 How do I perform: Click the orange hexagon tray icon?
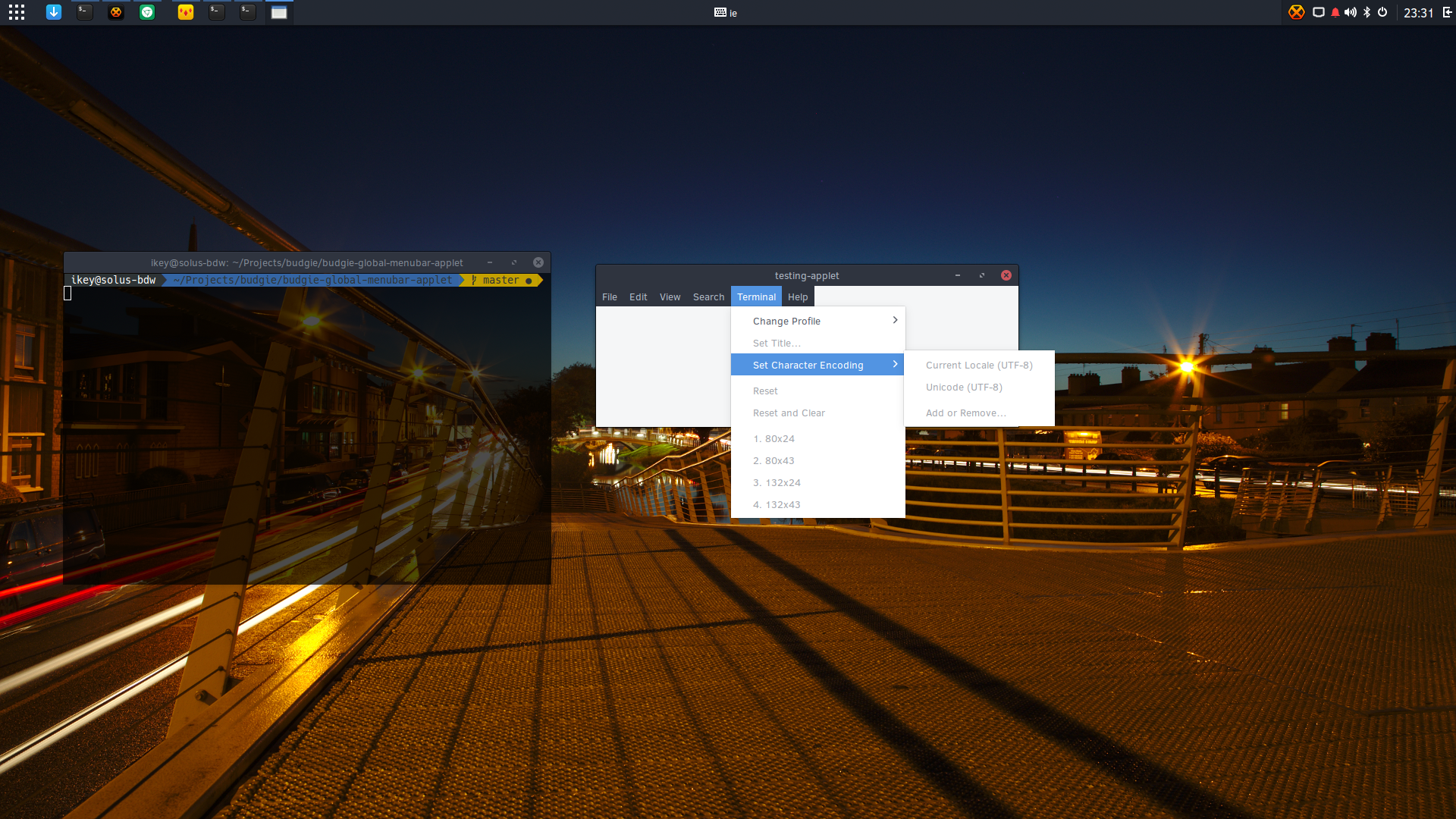tap(1297, 12)
